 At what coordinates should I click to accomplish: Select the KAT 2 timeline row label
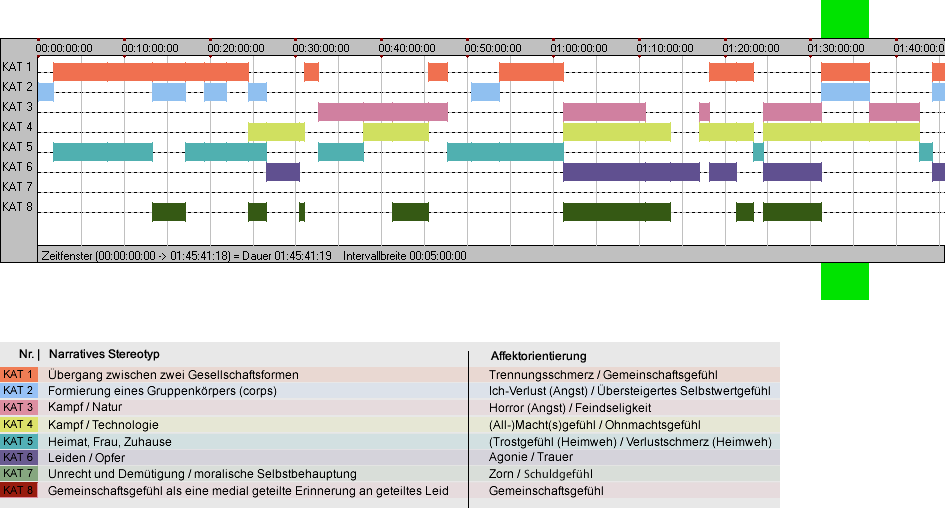(x=17, y=87)
